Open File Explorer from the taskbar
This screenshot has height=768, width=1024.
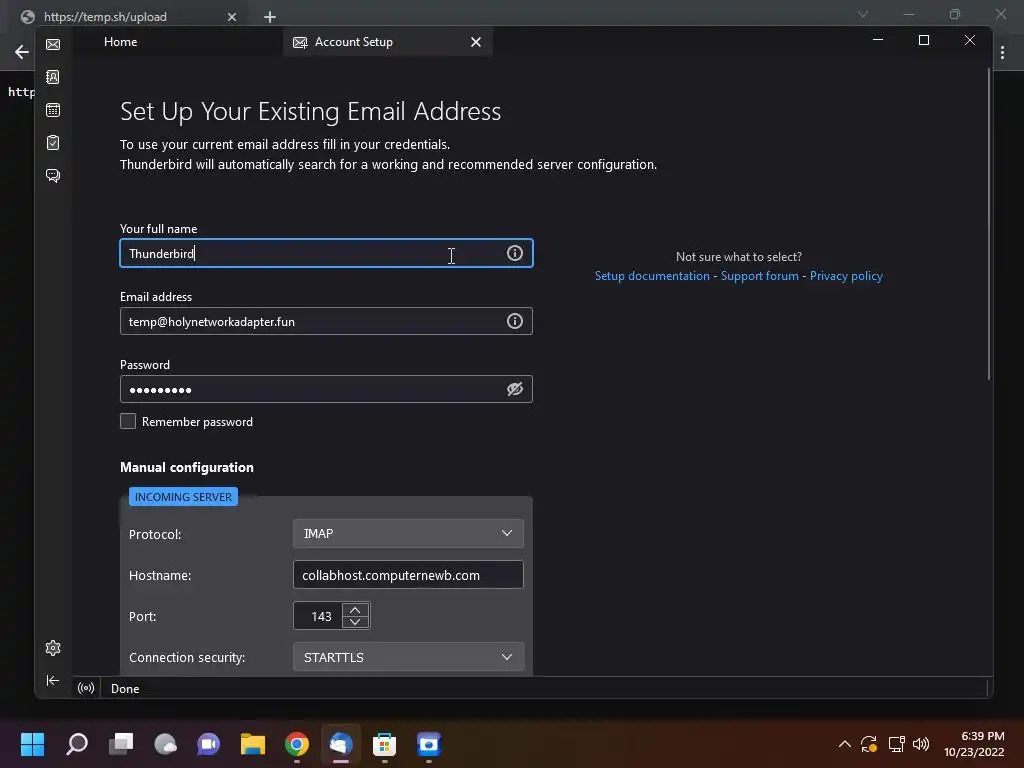pos(253,744)
